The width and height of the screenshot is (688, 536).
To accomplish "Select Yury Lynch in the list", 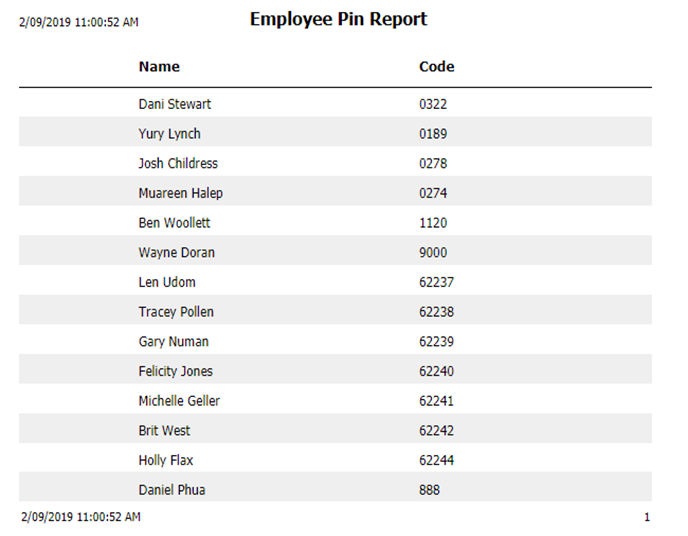I will [169, 134].
